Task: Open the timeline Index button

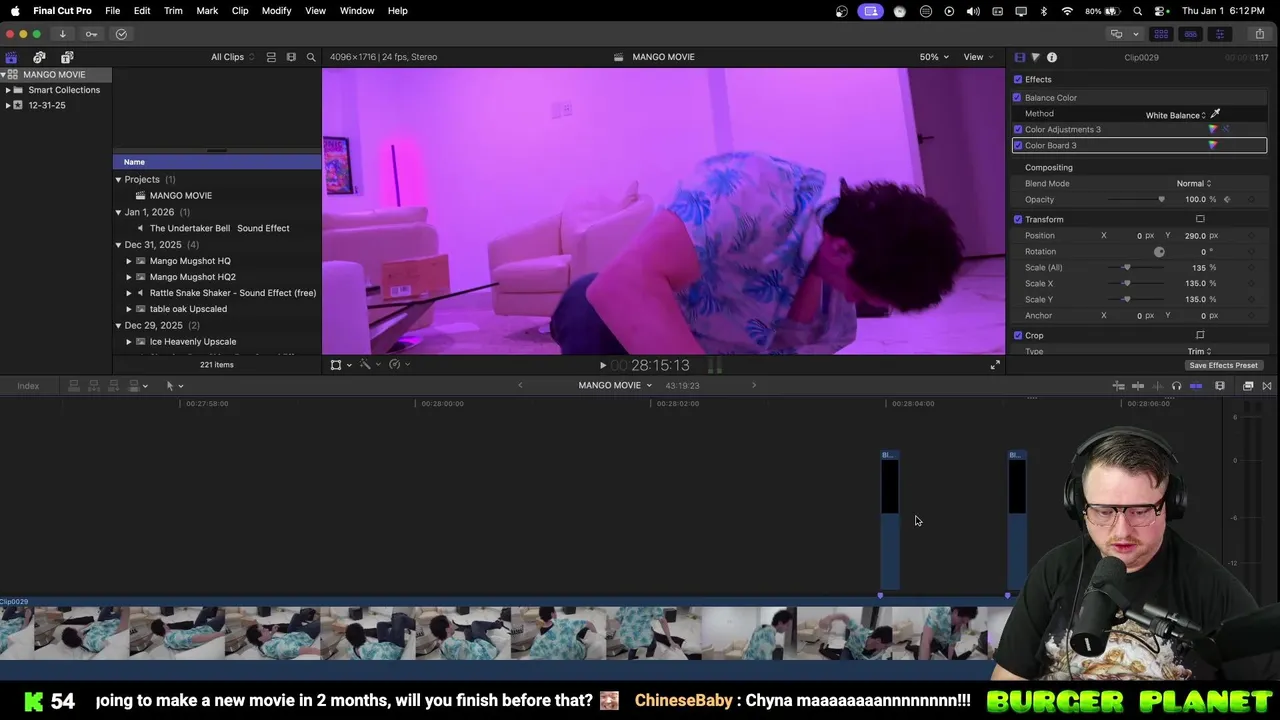Action: point(28,386)
